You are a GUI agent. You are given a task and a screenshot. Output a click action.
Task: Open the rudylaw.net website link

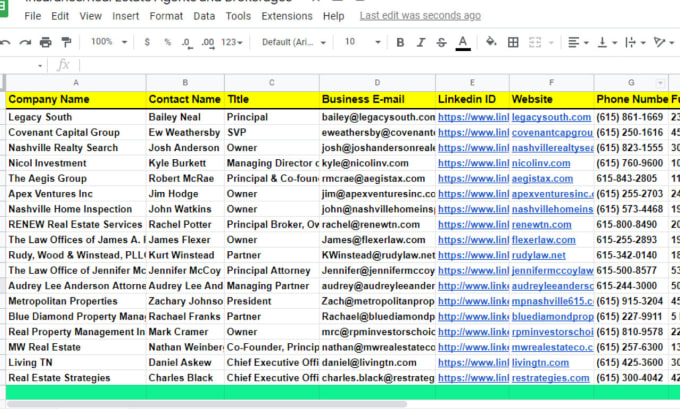click(539, 255)
